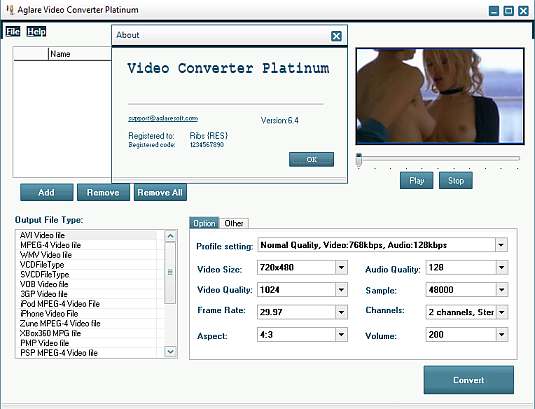Close the About dialog with X
535x409 pixels.
click(336, 36)
